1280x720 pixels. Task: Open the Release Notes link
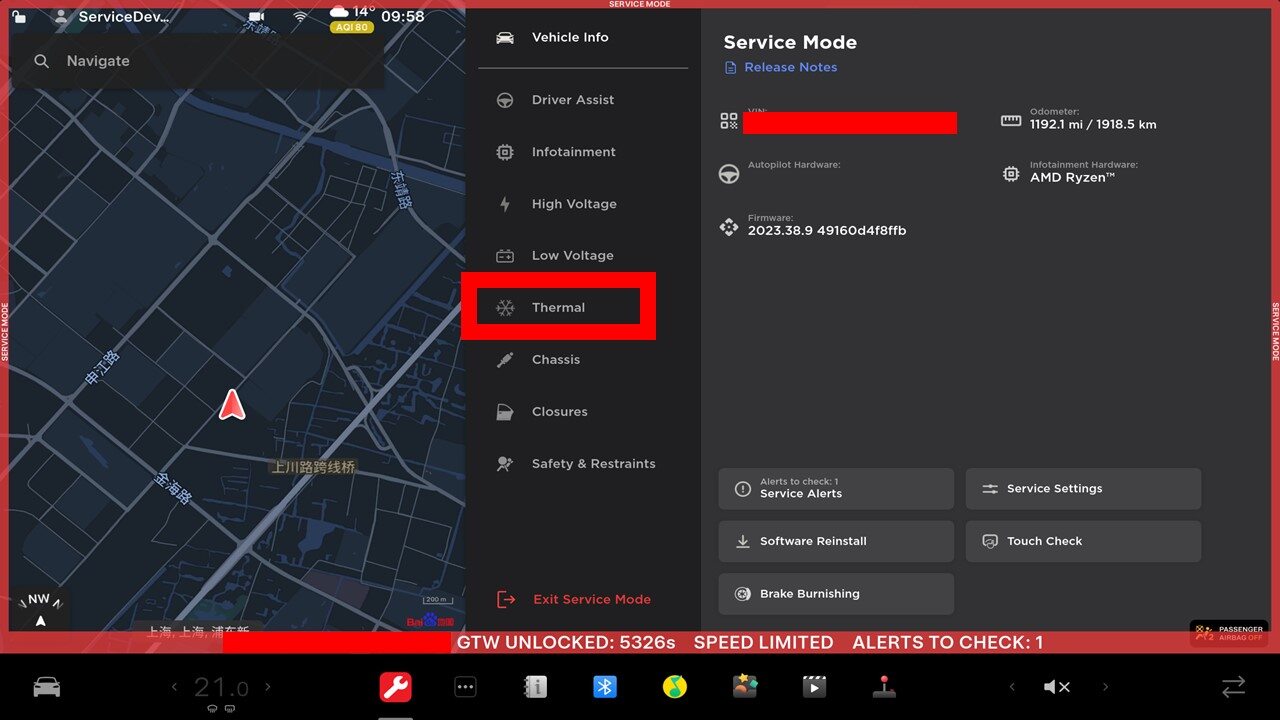[x=790, y=67]
